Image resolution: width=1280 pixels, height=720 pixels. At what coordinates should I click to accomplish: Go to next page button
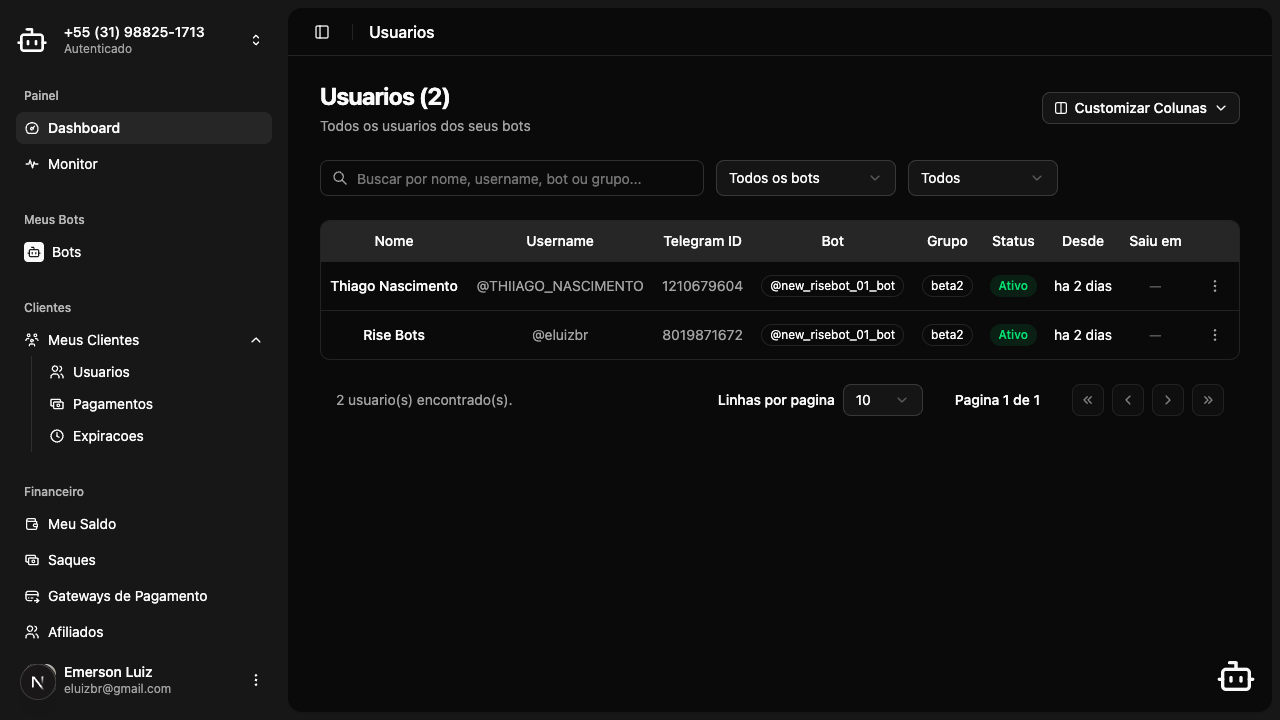point(1168,400)
